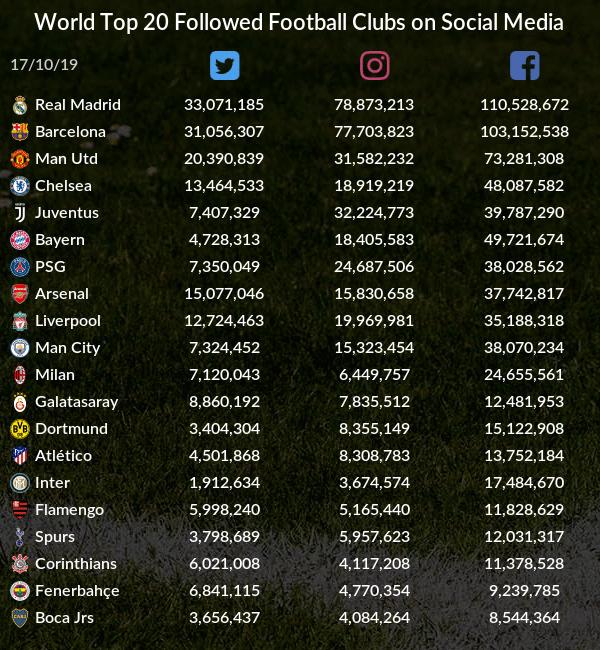Image resolution: width=600 pixels, height=650 pixels.
Task: Select the Boca Jrs badge
Action: (x=20, y=618)
